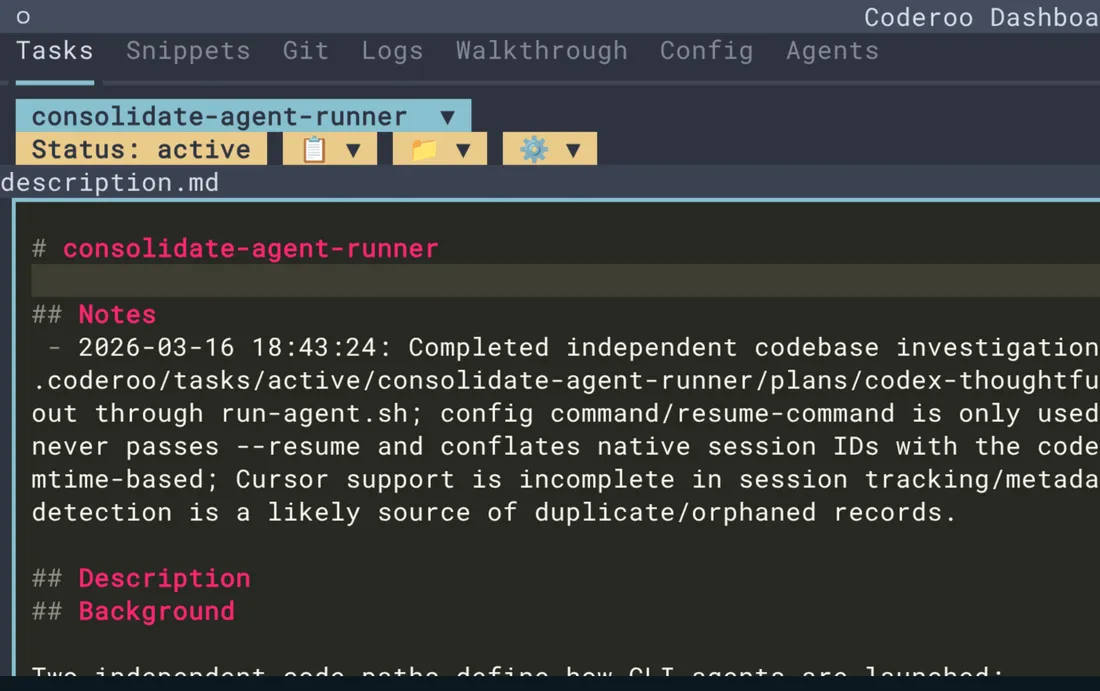Image resolution: width=1100 pixels, height=691 pixels.
Task: Place cursor in the highlighted empty editor line
Action: tap(565, 281)
